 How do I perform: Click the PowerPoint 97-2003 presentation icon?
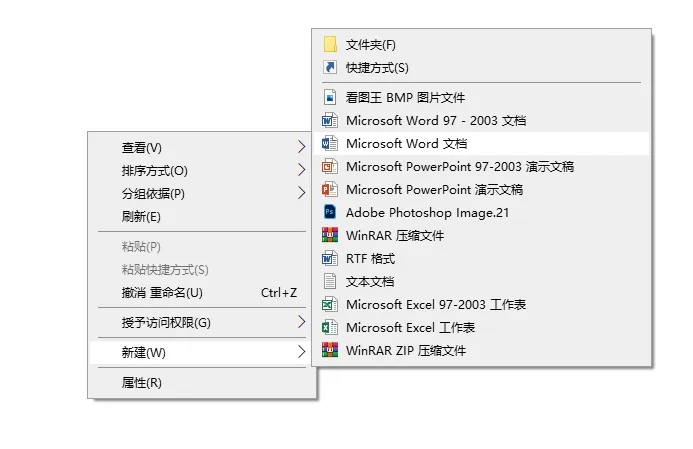click(x=329, y=167)
